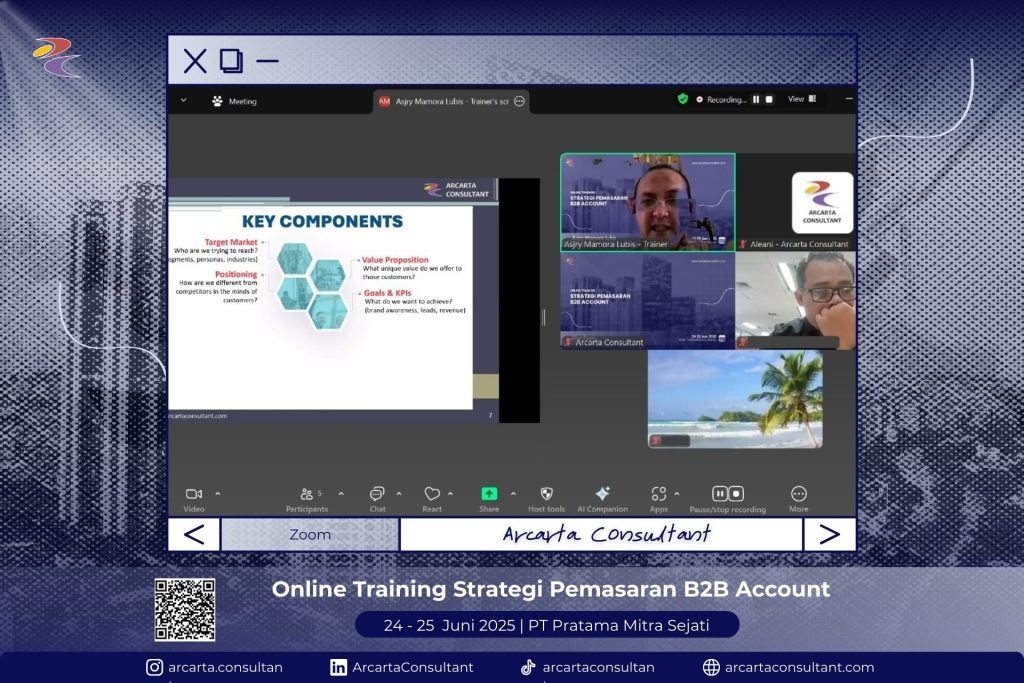Open the View layout menu
The height and width of the screenshot is (683, 1024).
(x=802, y=100)
